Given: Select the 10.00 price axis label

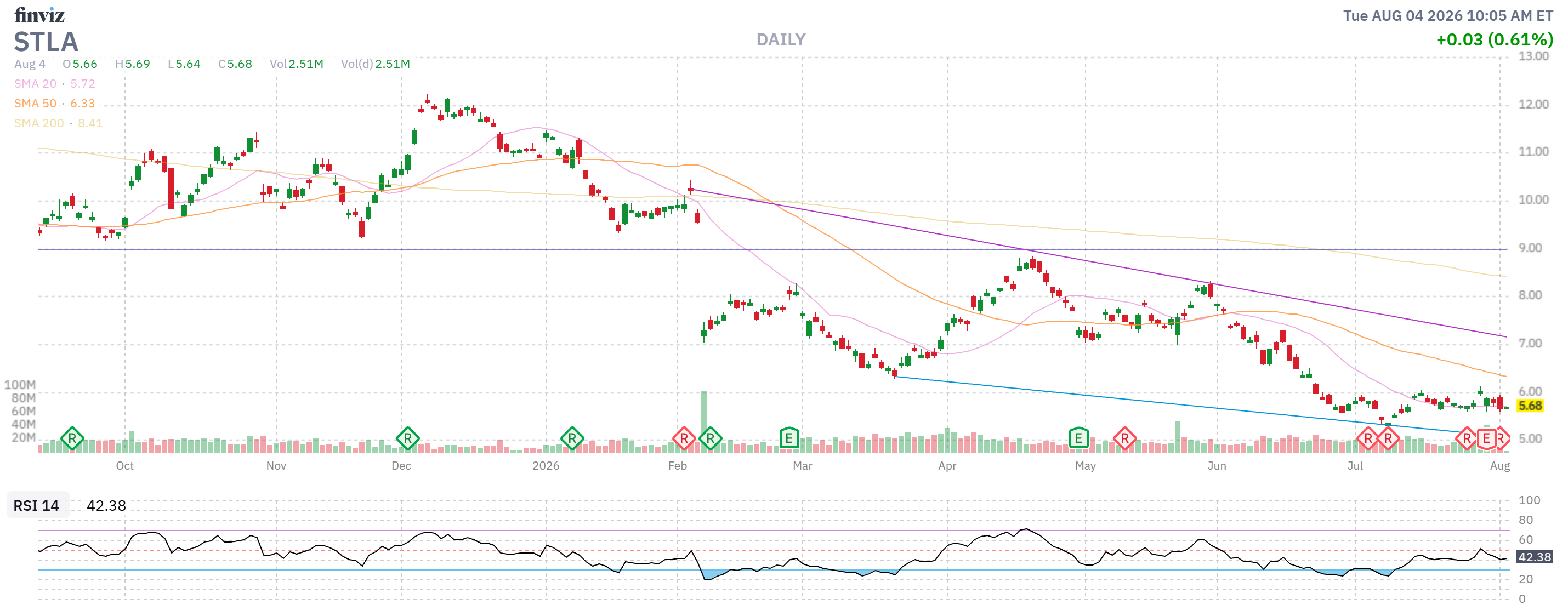Looking at the screenshot, I should tap(1533, 199).
